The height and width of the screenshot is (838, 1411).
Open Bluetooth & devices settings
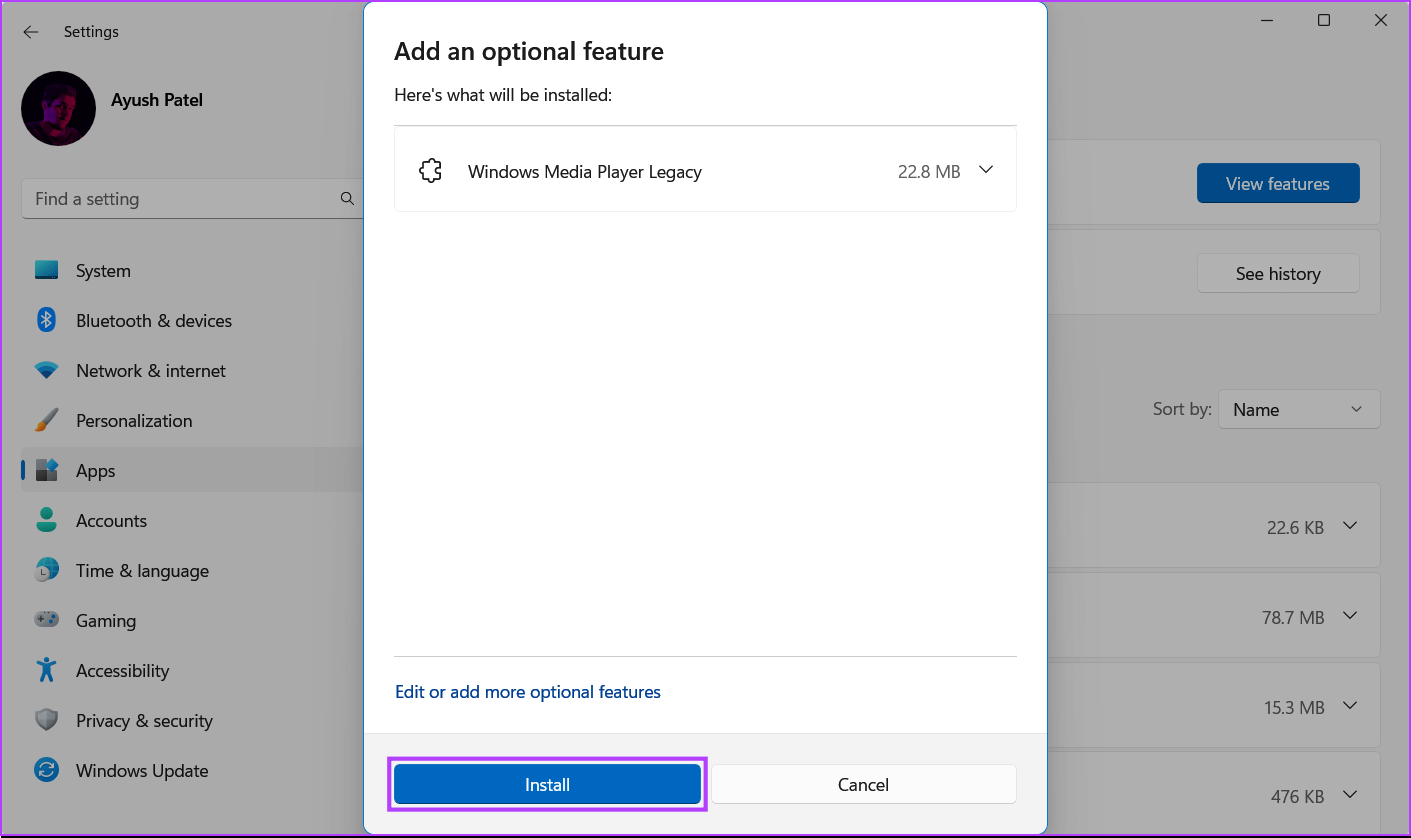[x=154, y=321]
